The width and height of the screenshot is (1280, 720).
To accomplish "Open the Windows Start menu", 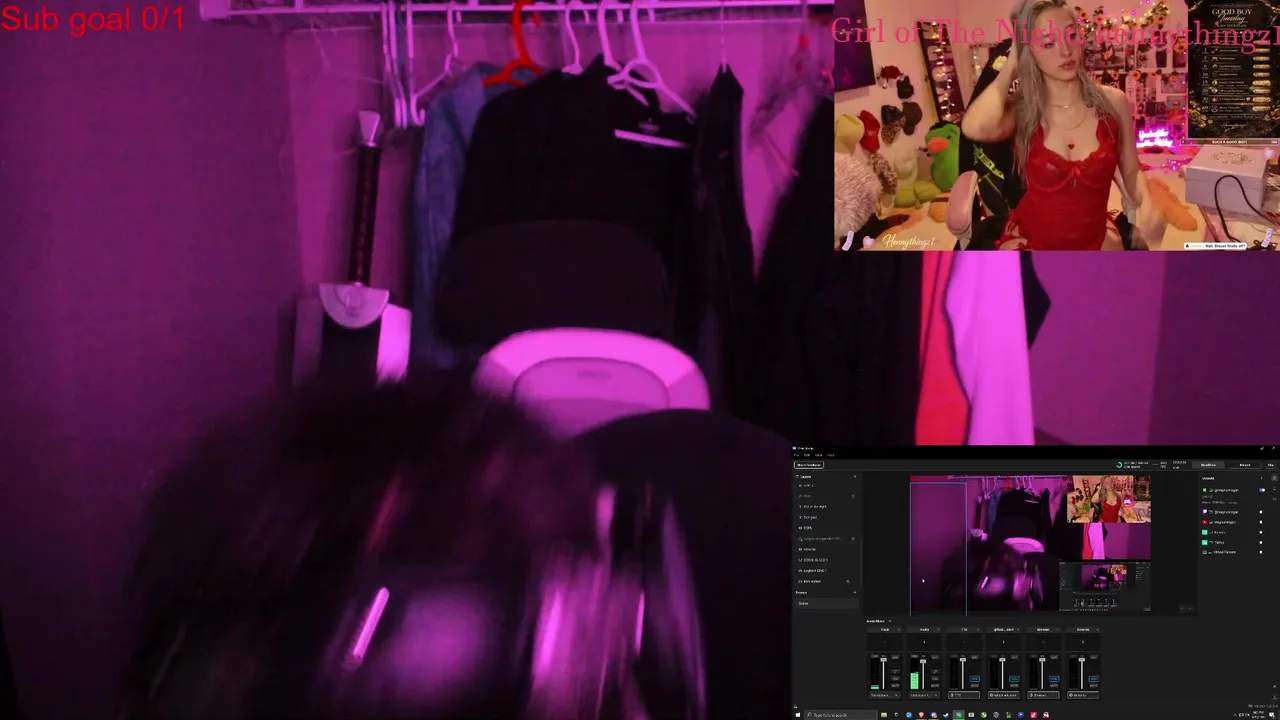I will 797,715.
